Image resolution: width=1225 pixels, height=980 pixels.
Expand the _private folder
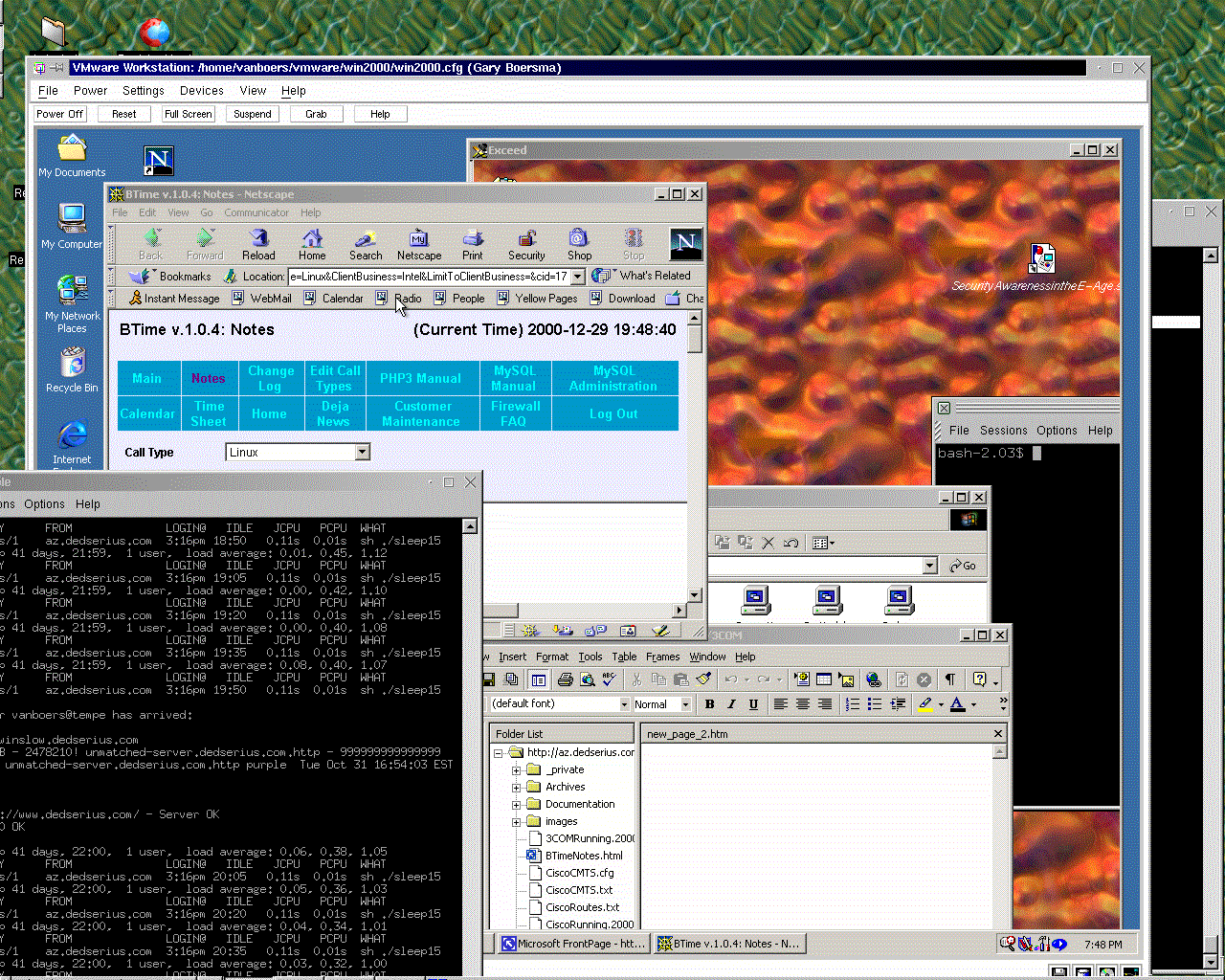coord(516,770)
